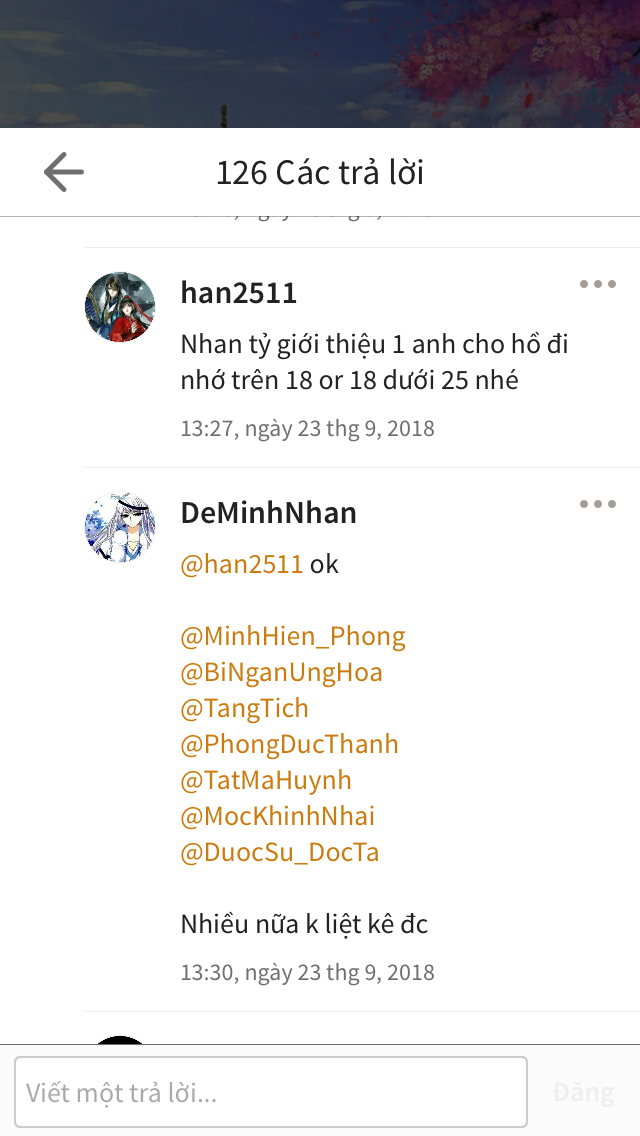Viewport: 640px width, 1136px height.
Task: Open the username han2511 profile
Action: (x=238, y=293)
